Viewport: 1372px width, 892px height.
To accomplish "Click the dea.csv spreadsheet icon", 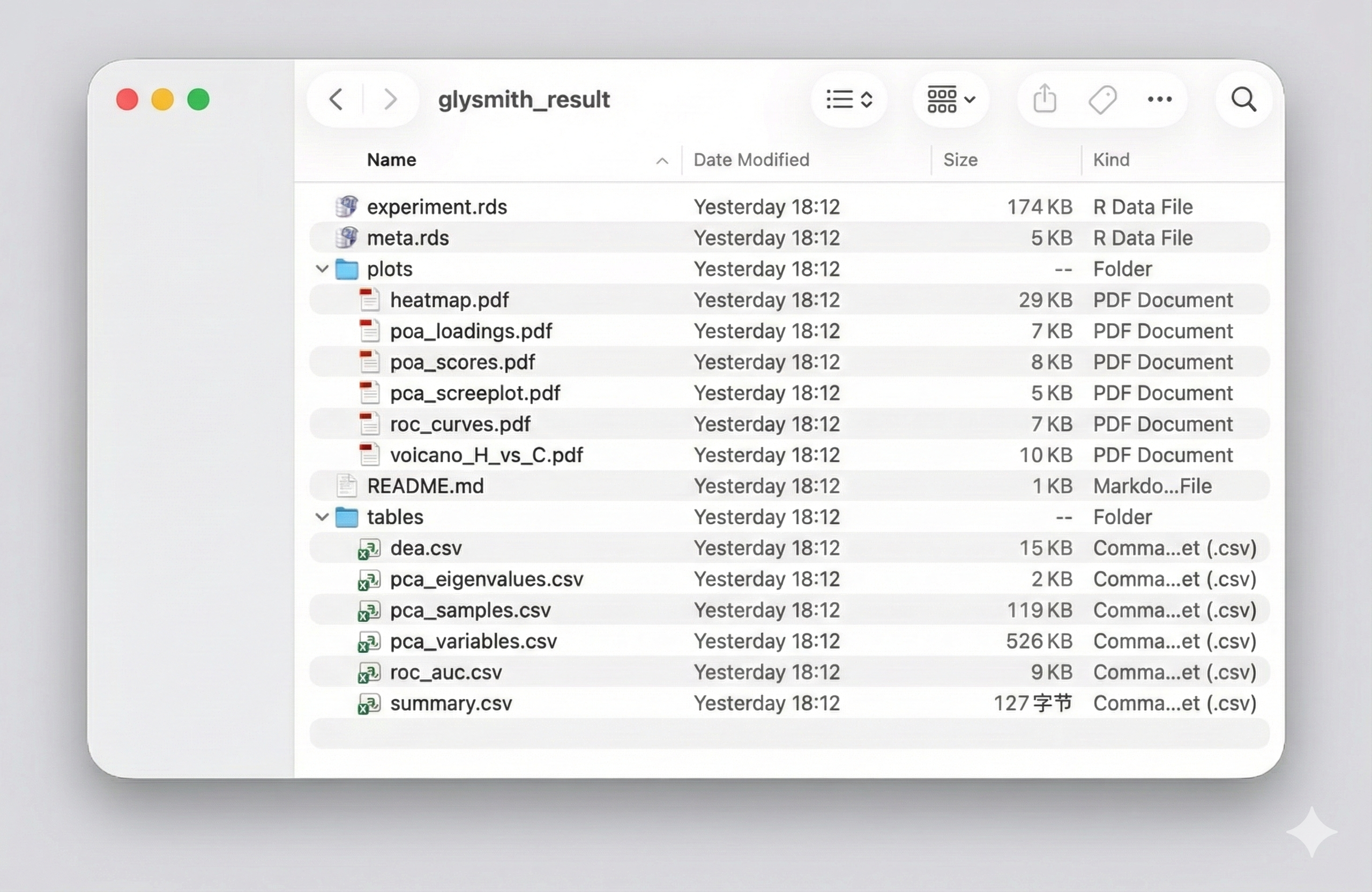I will (x=369, y=548).
